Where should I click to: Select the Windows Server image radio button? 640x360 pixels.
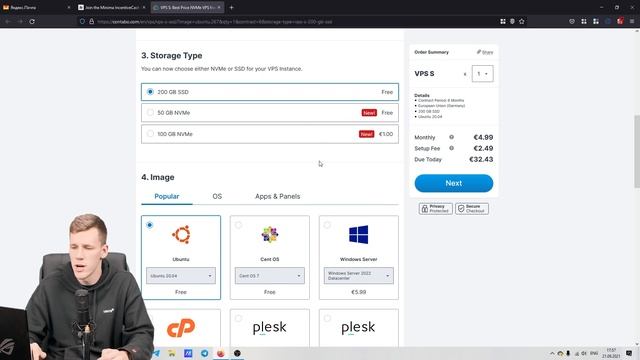pos(327,225)
